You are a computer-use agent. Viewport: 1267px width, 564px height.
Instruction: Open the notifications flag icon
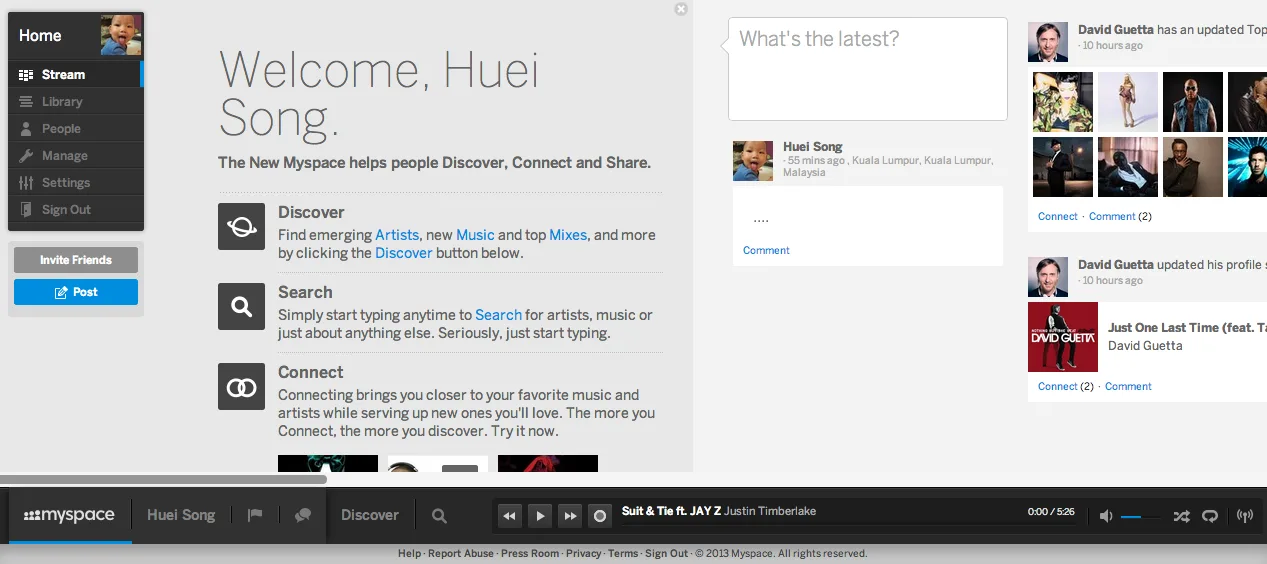pyautogui.click(x=255, y=515)
